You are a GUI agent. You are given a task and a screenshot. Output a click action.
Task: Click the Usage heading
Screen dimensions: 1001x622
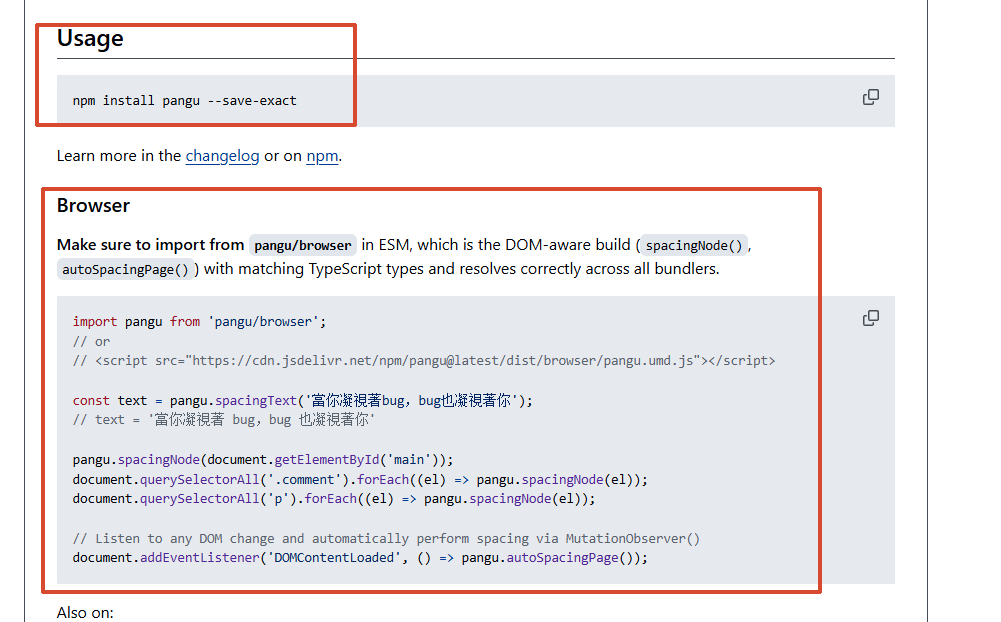(90, 38)
